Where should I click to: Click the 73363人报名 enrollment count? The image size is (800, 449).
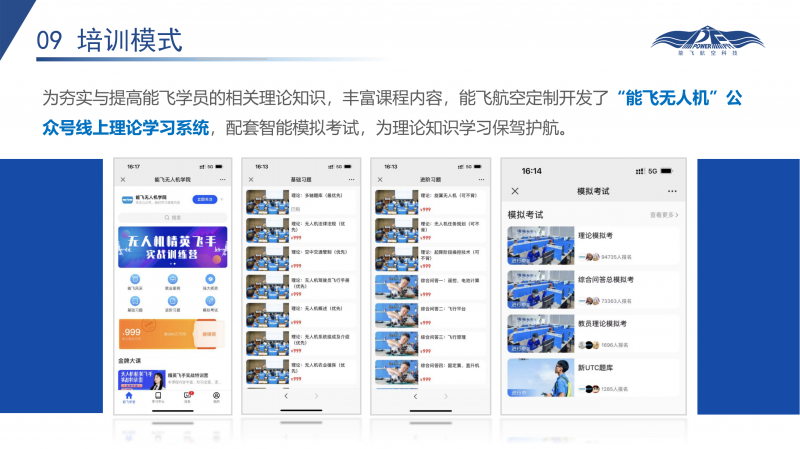click(616, 301)
